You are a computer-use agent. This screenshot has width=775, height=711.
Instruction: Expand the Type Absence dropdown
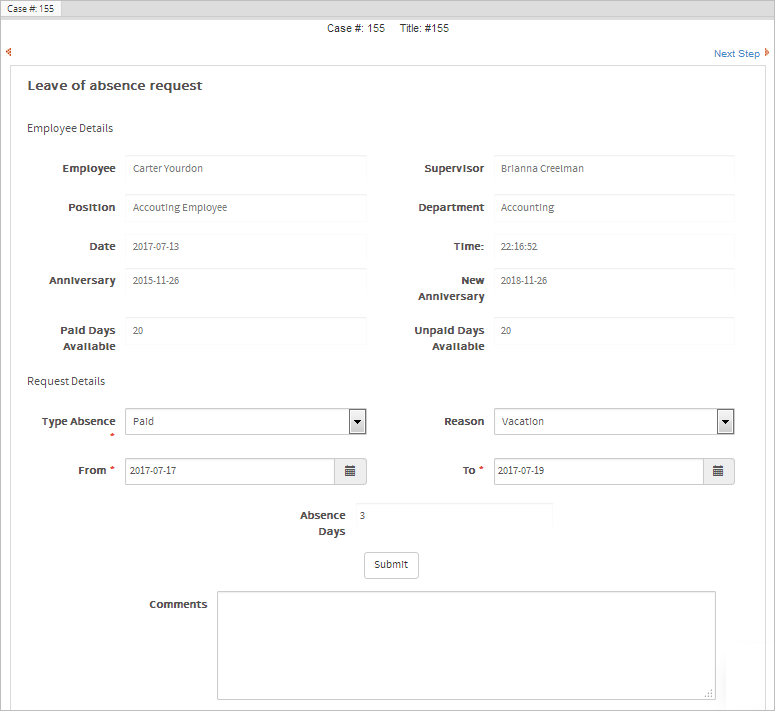357,422
